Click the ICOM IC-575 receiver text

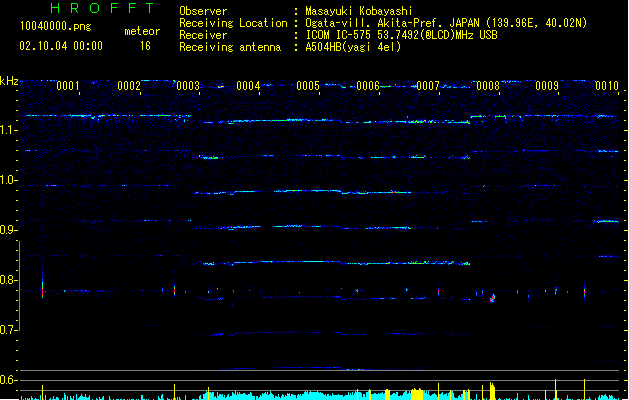click(x=401, y=35)
